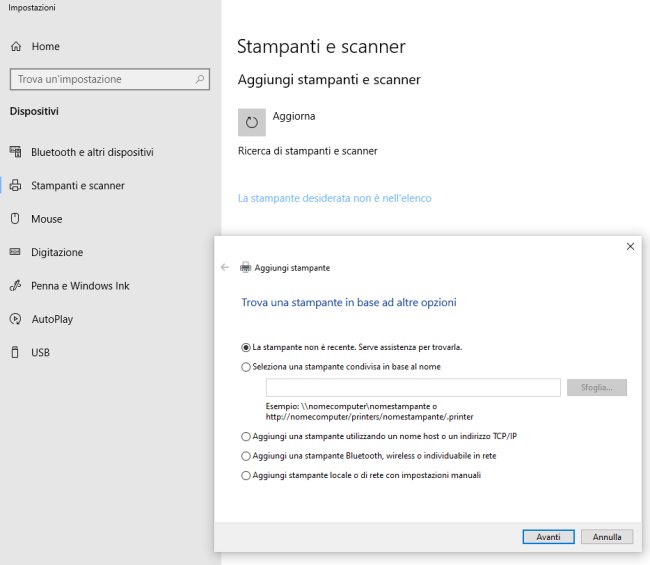Click the mouse icon in sidebar
The width and height of the screenshot is (650, 565).
pyautogui.click(x=15, y=218)
